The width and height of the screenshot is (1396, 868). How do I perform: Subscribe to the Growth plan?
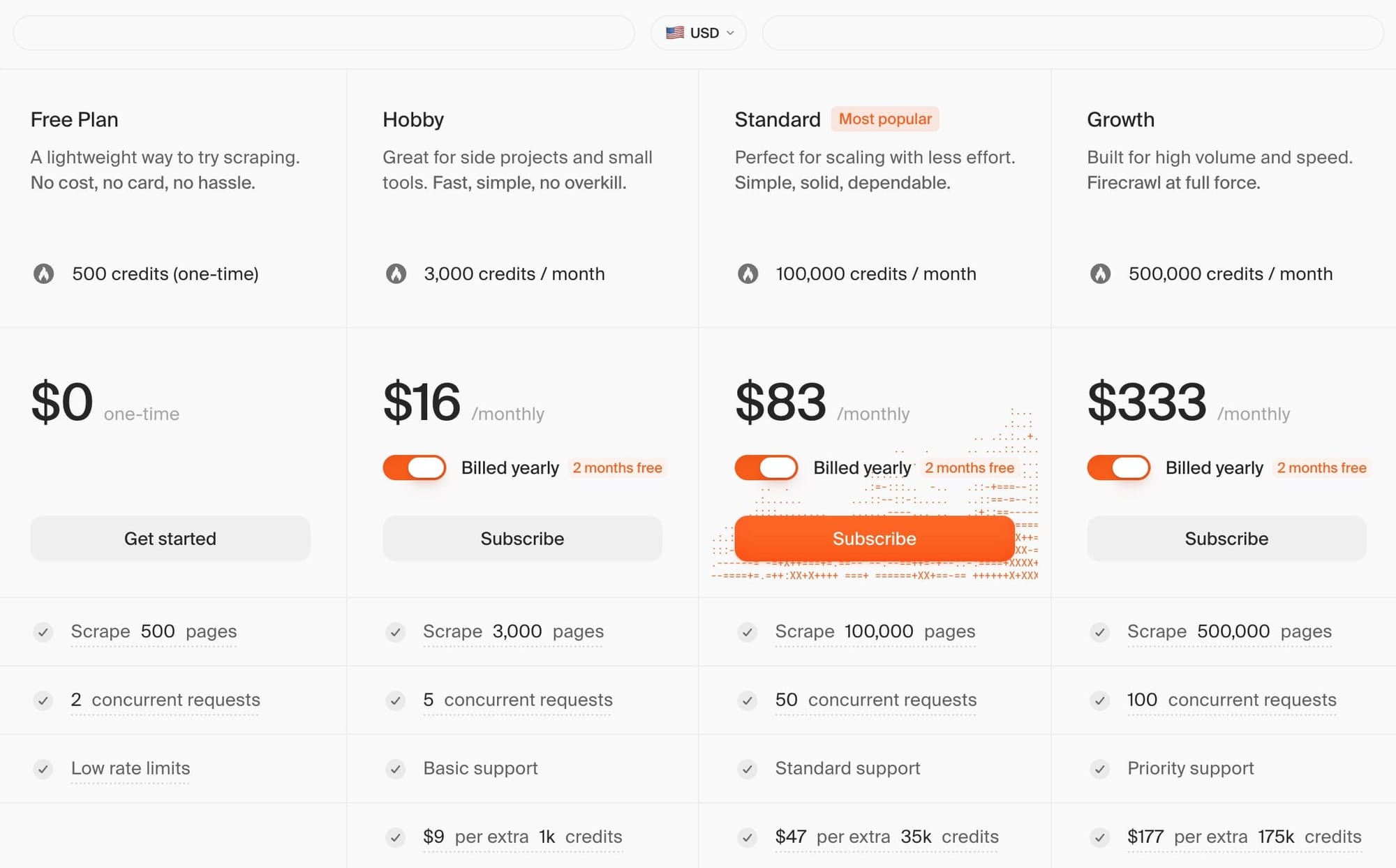click(1226, 538)
